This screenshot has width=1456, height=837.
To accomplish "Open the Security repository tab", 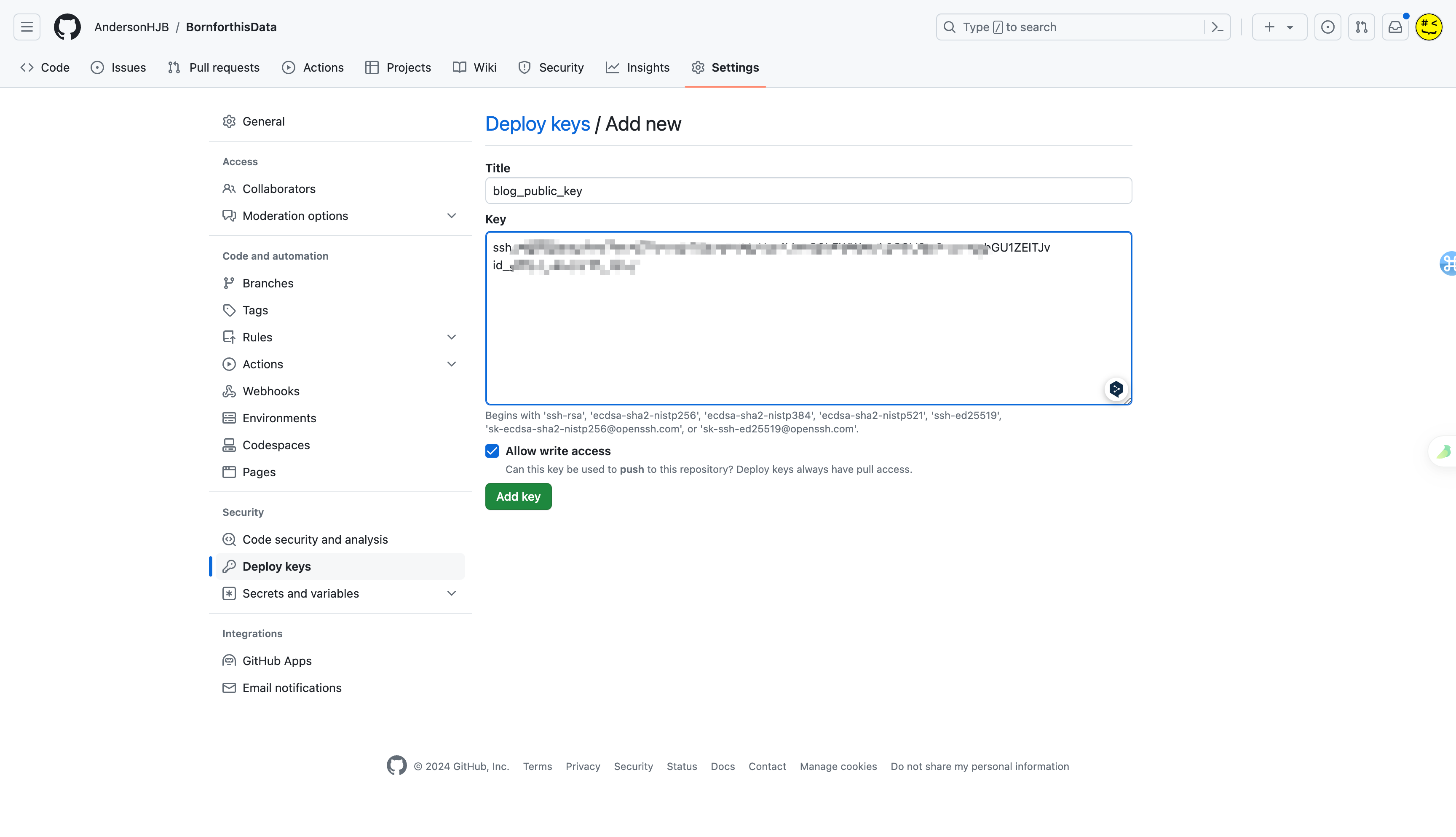I will [551, 67].
